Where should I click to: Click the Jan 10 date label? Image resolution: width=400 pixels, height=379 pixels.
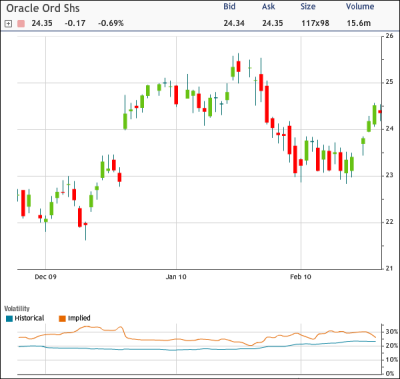176,277
